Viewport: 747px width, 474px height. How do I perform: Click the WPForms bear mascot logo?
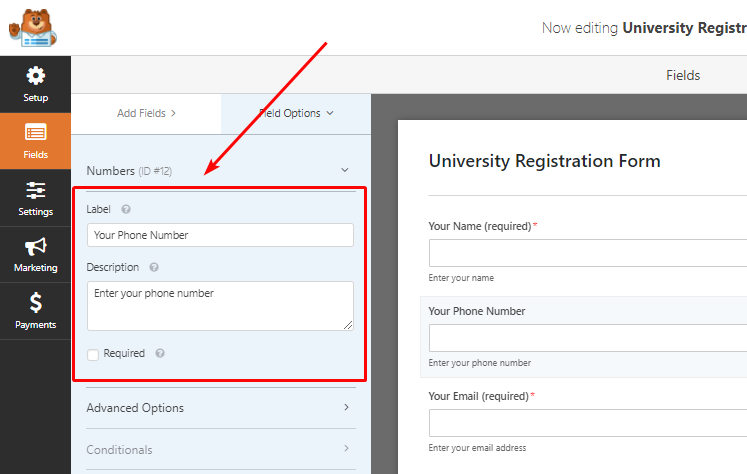pos(33,27)
